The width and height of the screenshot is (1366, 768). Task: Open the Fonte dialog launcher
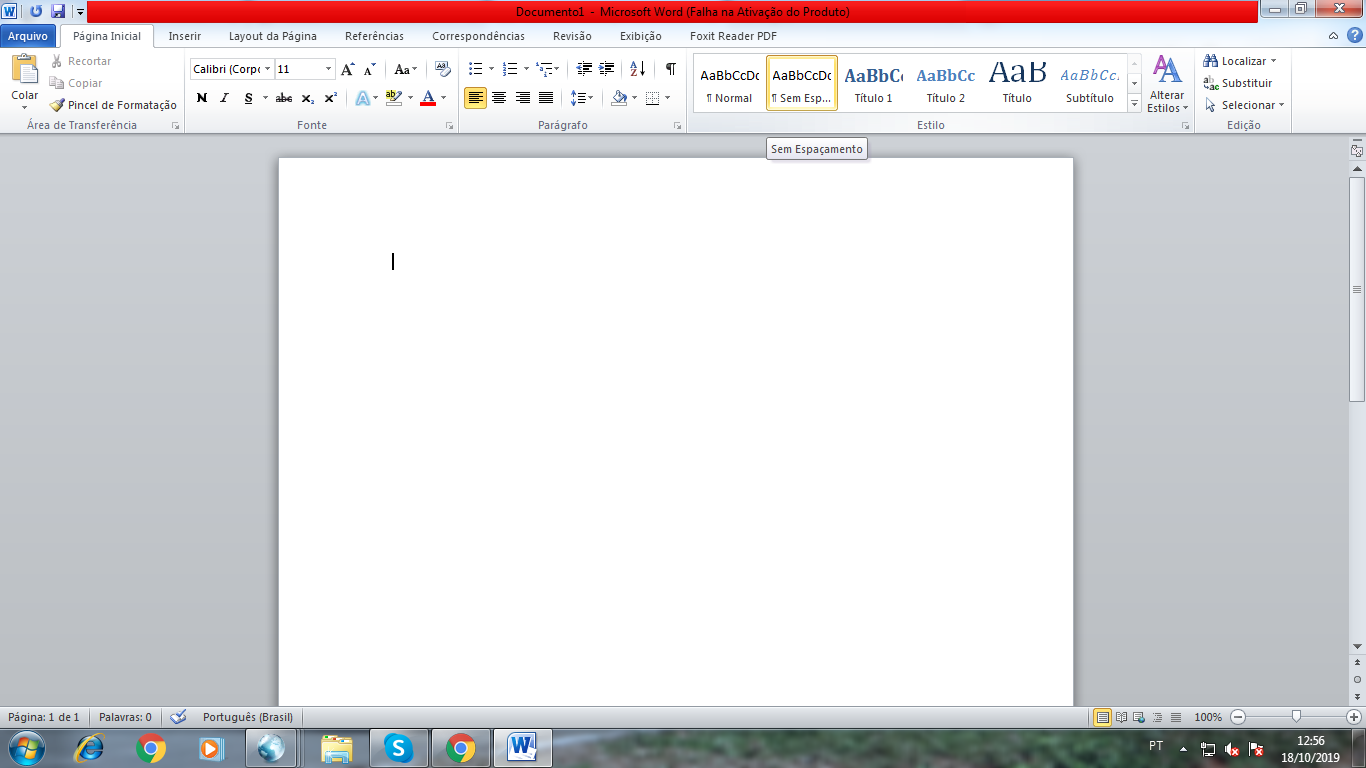450,126
